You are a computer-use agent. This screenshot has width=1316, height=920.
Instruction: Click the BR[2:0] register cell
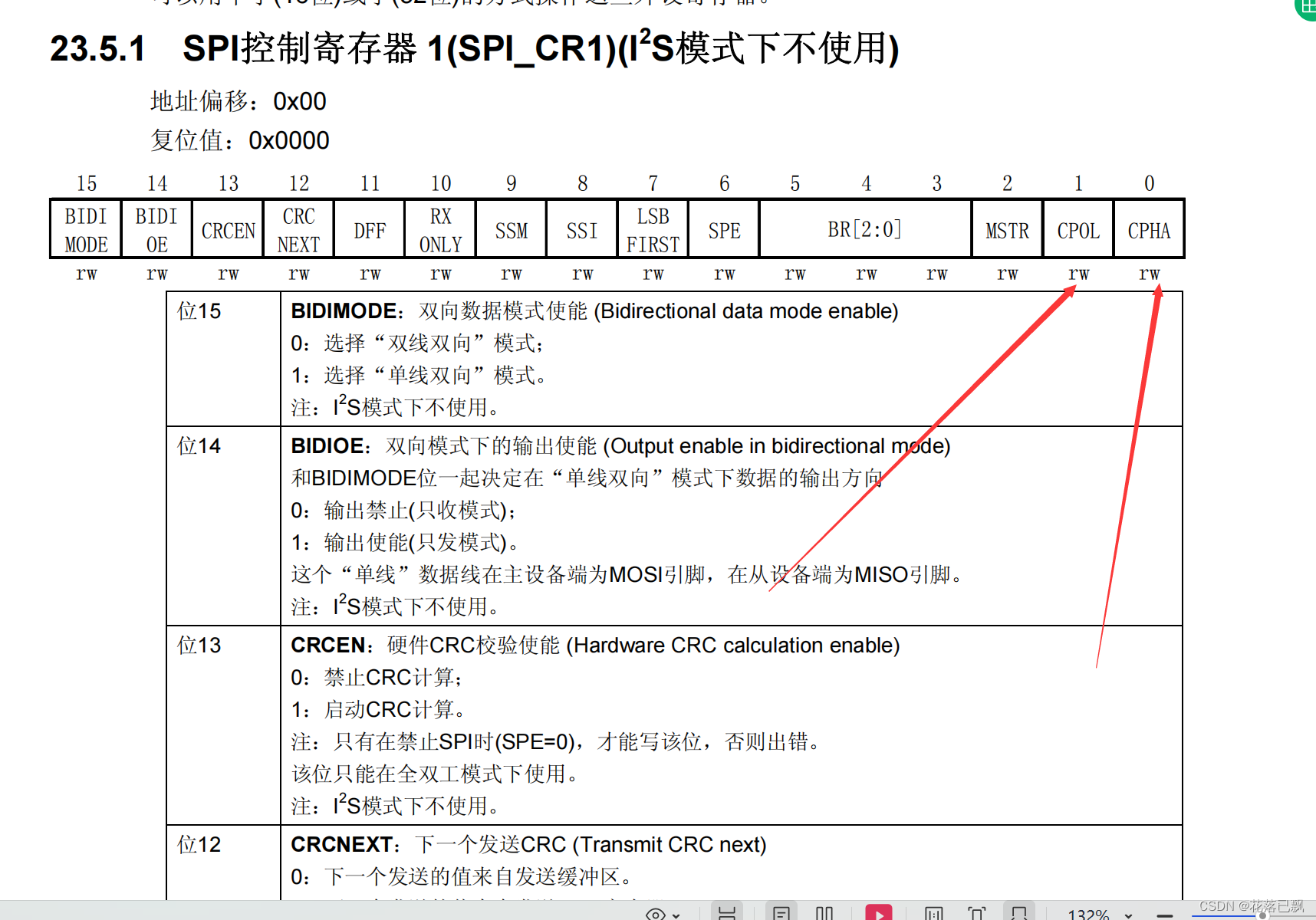[x=865, y=229]
